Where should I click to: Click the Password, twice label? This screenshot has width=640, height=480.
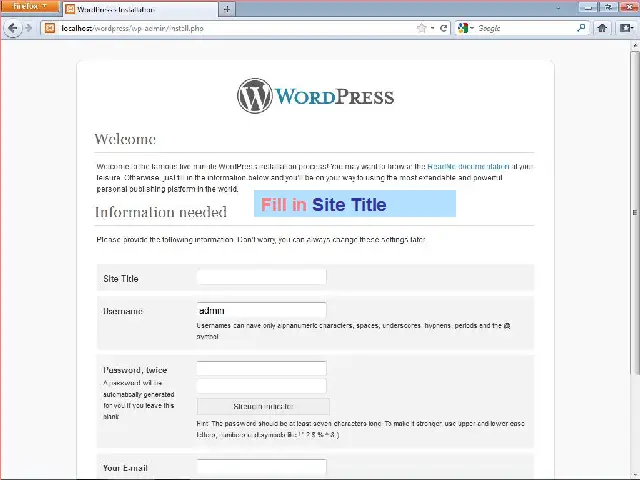135,370
